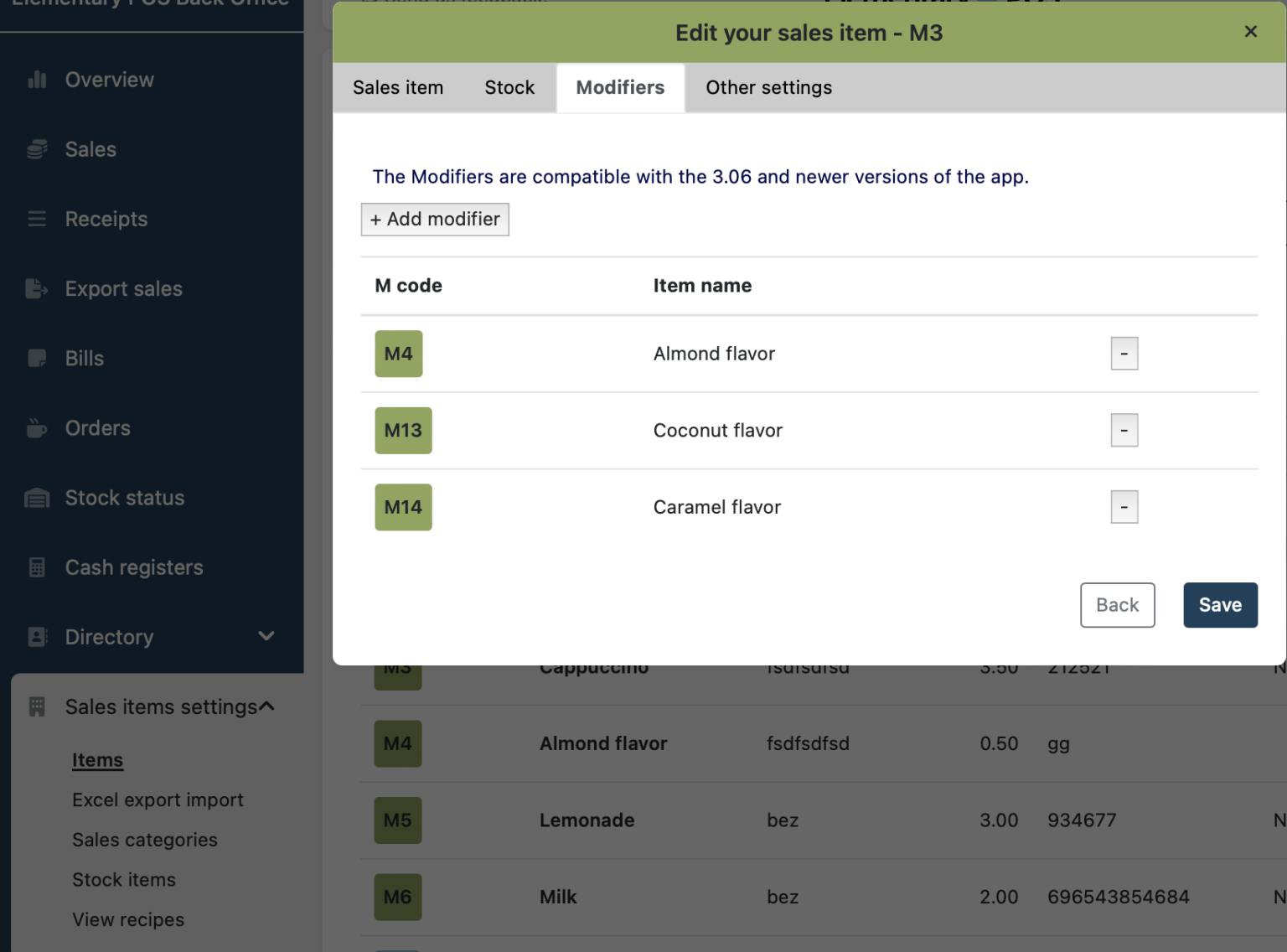The image size is (1287, 952).
Task: Open the View recipes page
Action: pyautogui.click(x=127, y=919)
